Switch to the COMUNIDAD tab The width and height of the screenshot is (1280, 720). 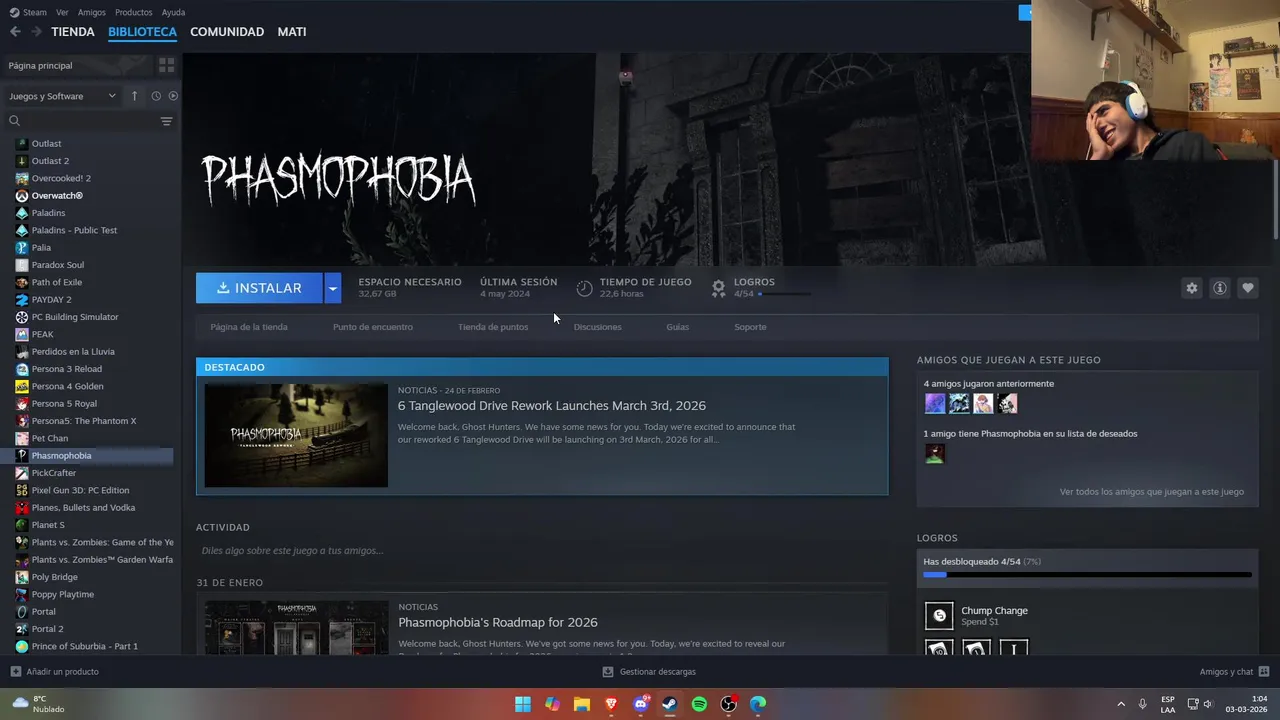pyautogui.click(x=227, y=32)
